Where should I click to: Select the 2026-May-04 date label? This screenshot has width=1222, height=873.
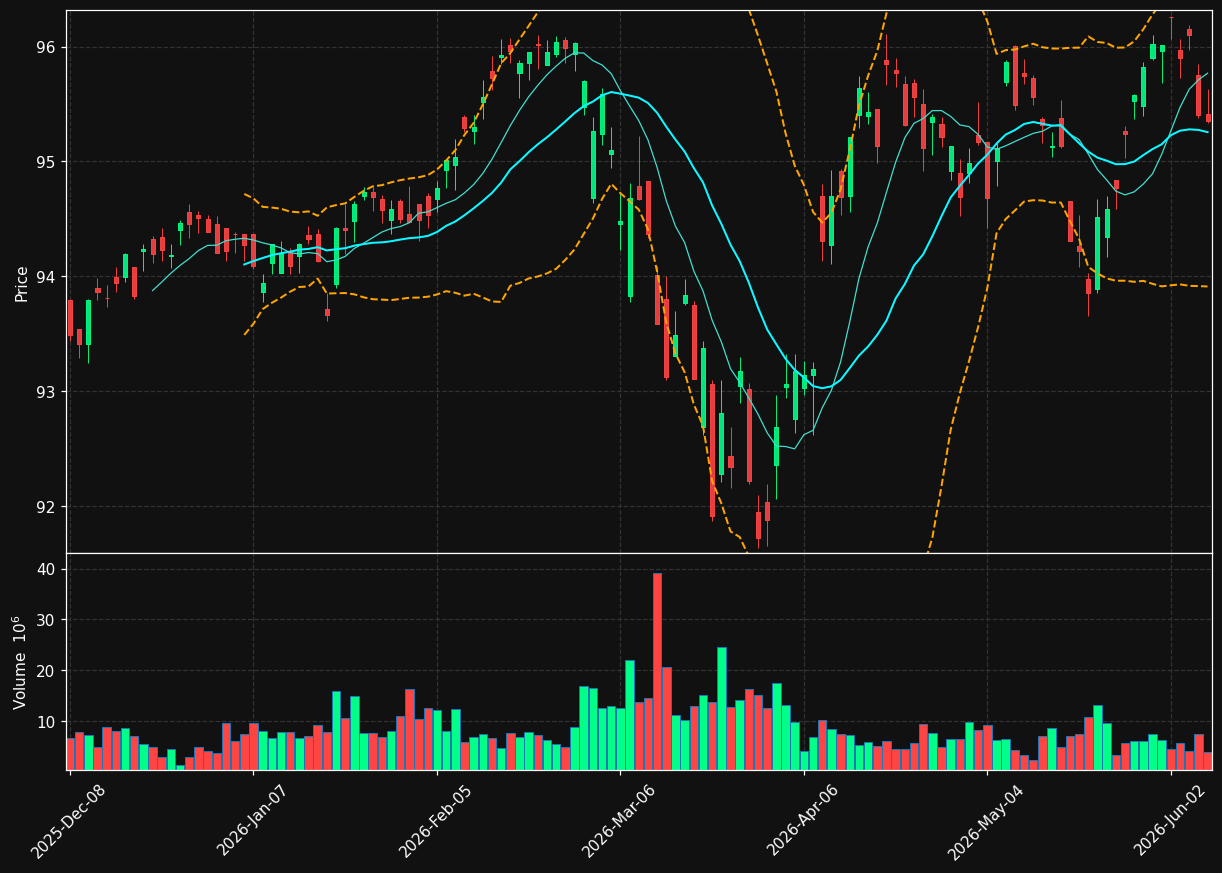pos(986,821)
